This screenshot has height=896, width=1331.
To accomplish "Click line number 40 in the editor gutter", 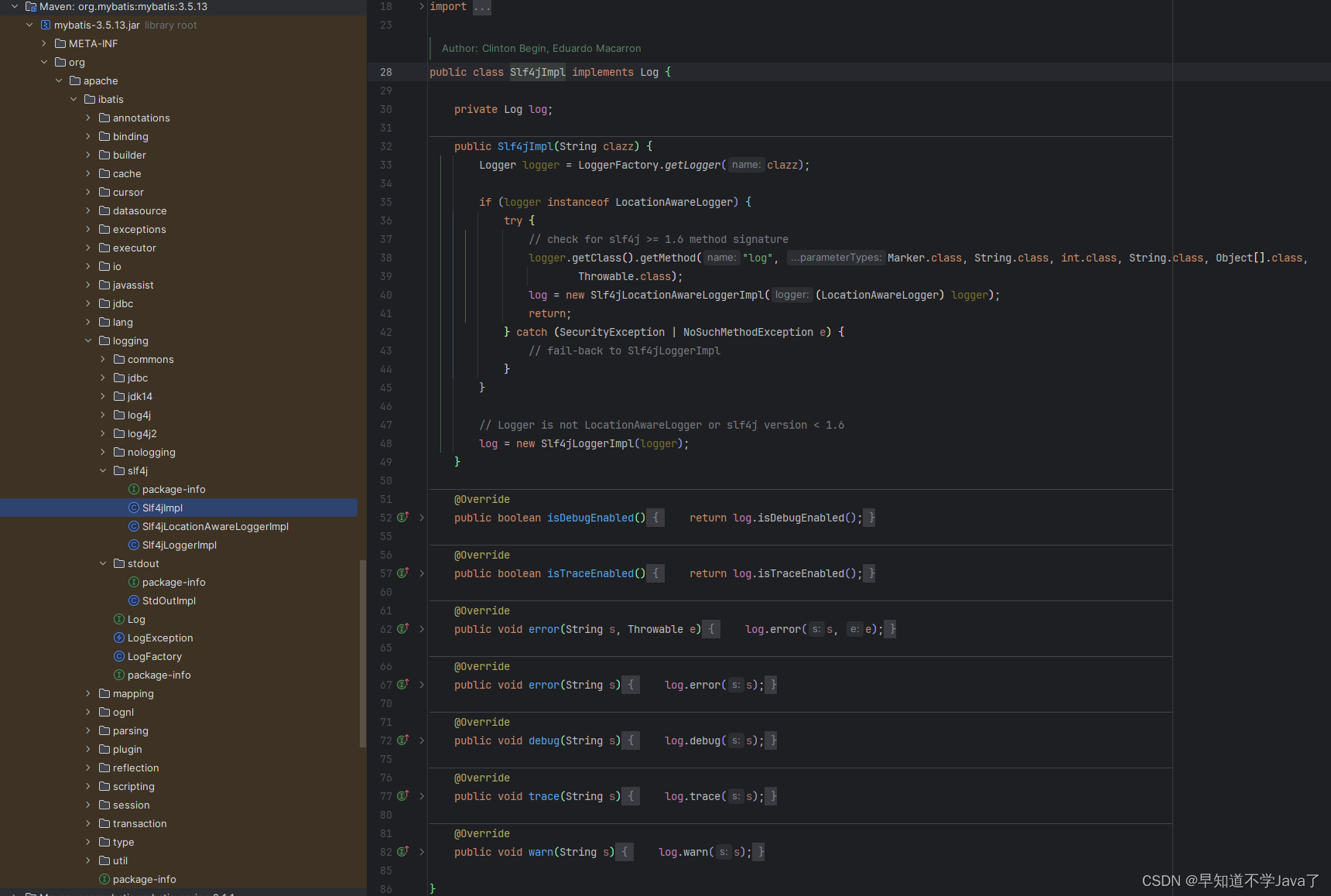I will tap(385, 295).
